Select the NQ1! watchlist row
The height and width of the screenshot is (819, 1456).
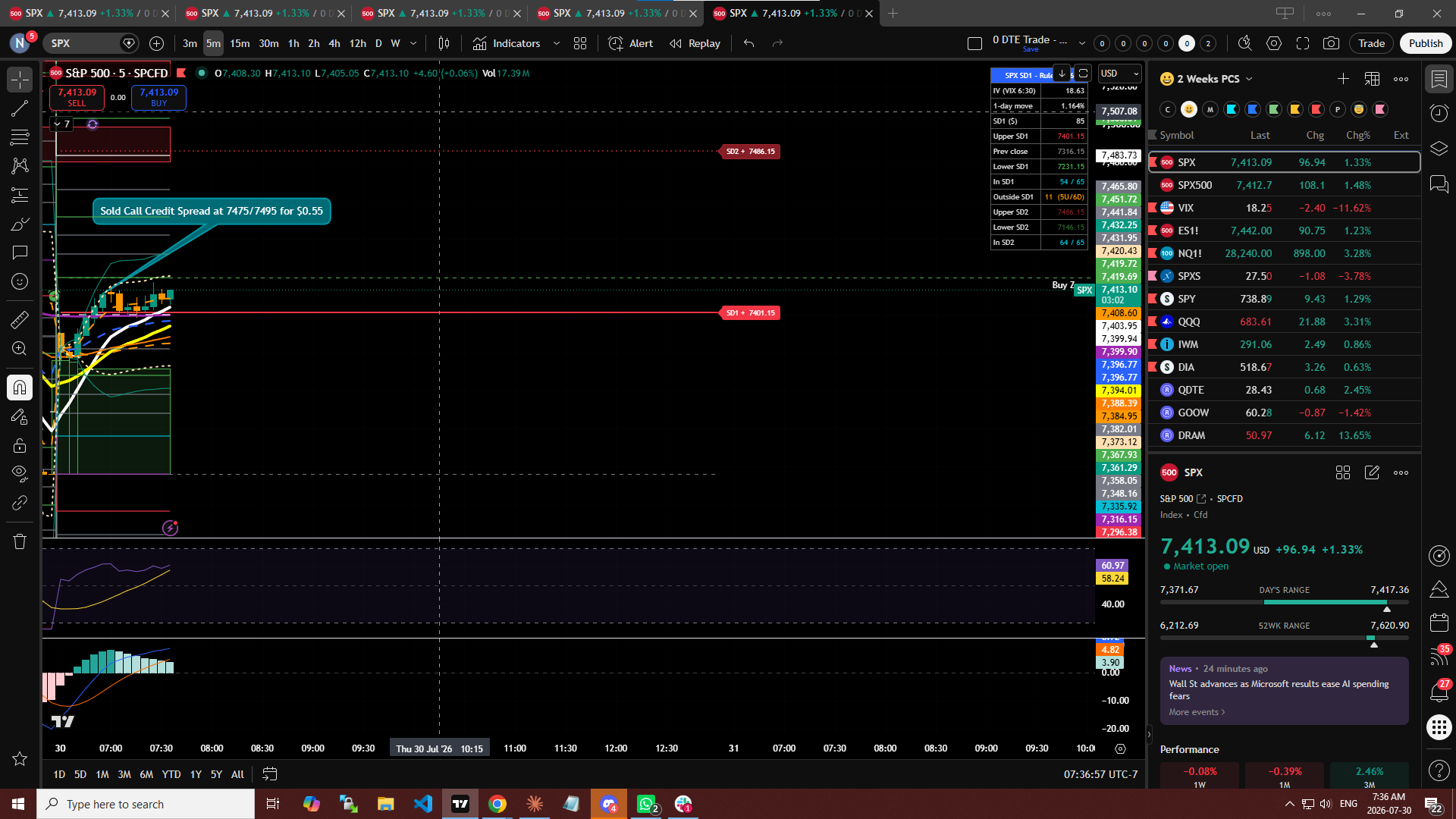click(1285, 253)
